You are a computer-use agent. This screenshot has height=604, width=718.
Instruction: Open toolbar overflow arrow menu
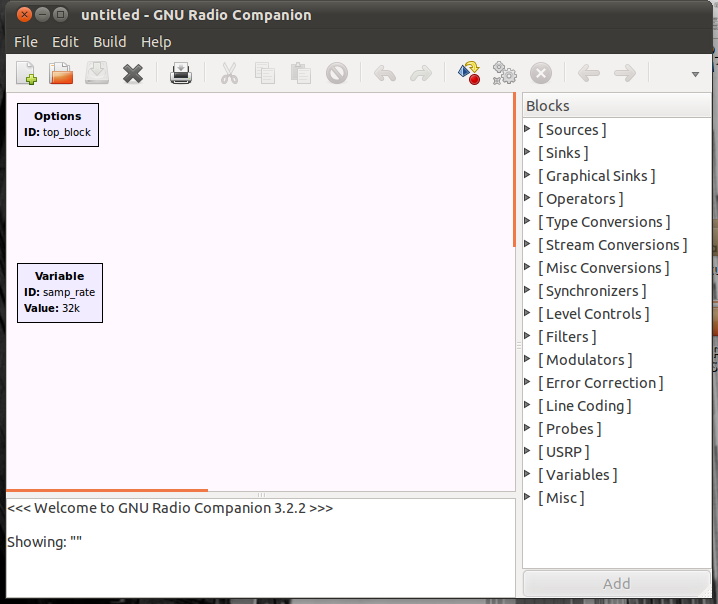click(x=695, y=74)
